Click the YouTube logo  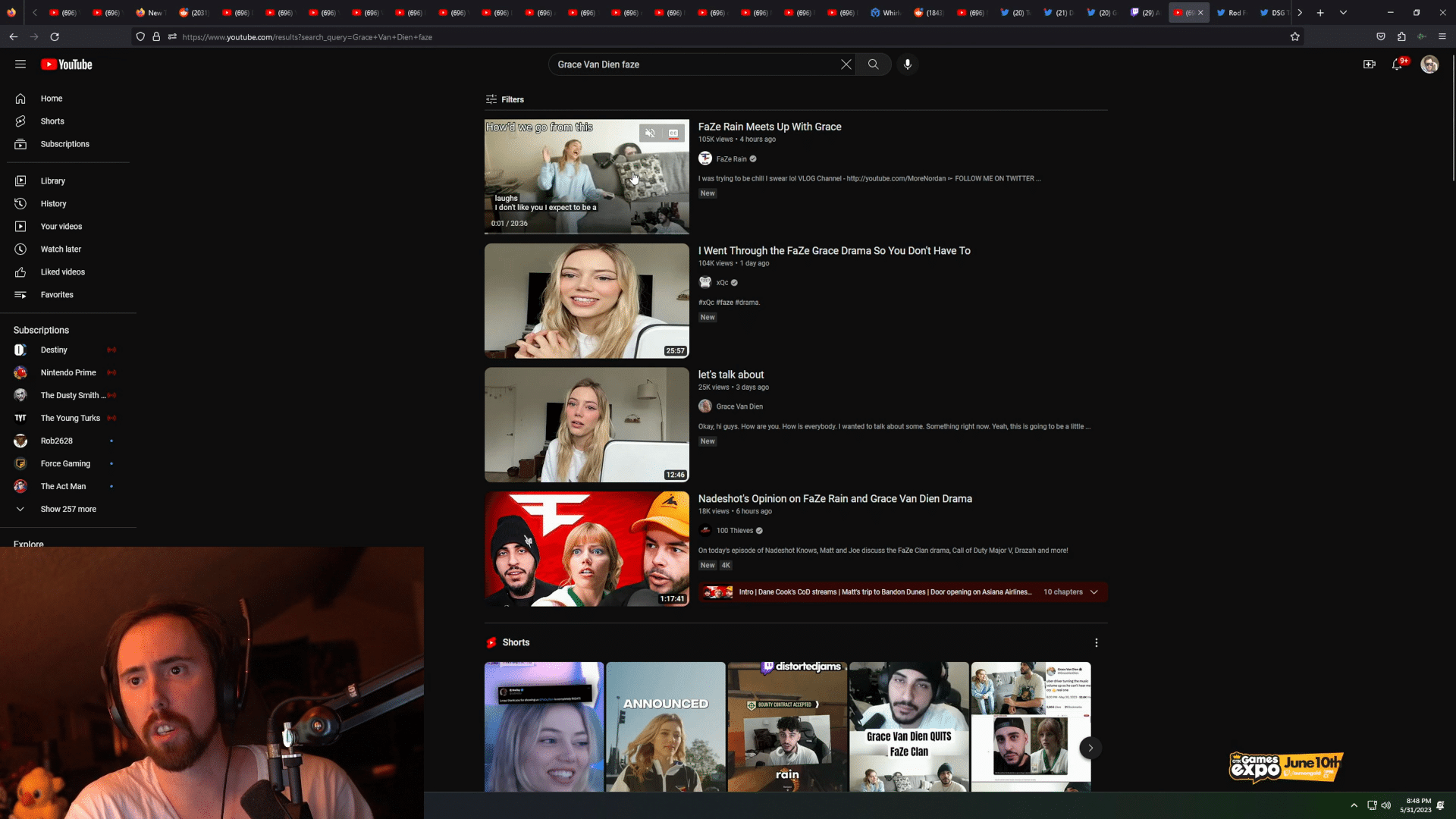pyautogui.click(x=67, y=64)
